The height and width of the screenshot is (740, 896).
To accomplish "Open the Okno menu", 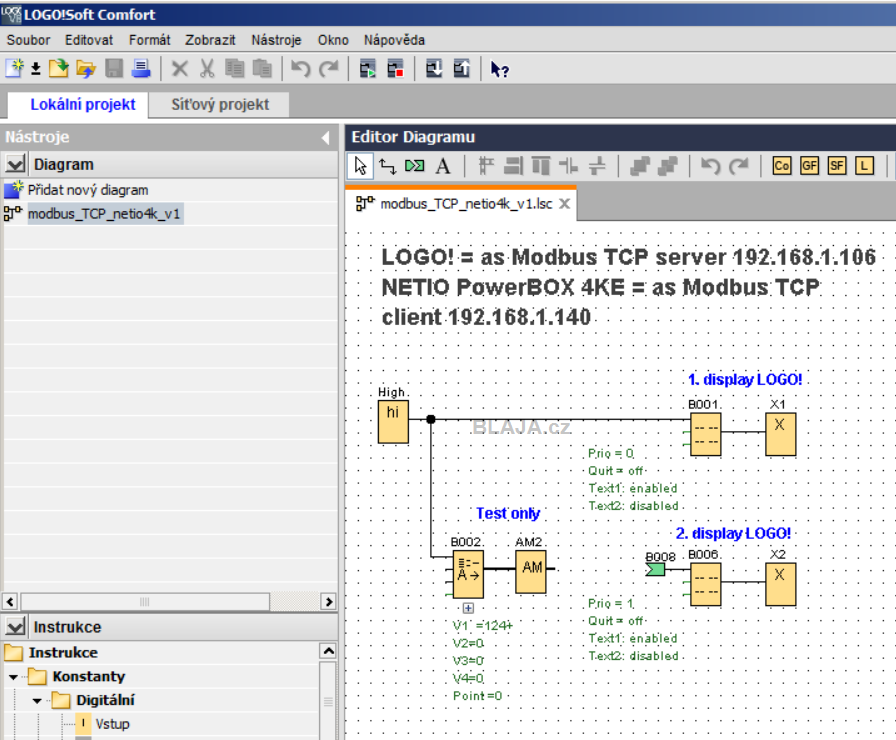I will tap(333, 40).
